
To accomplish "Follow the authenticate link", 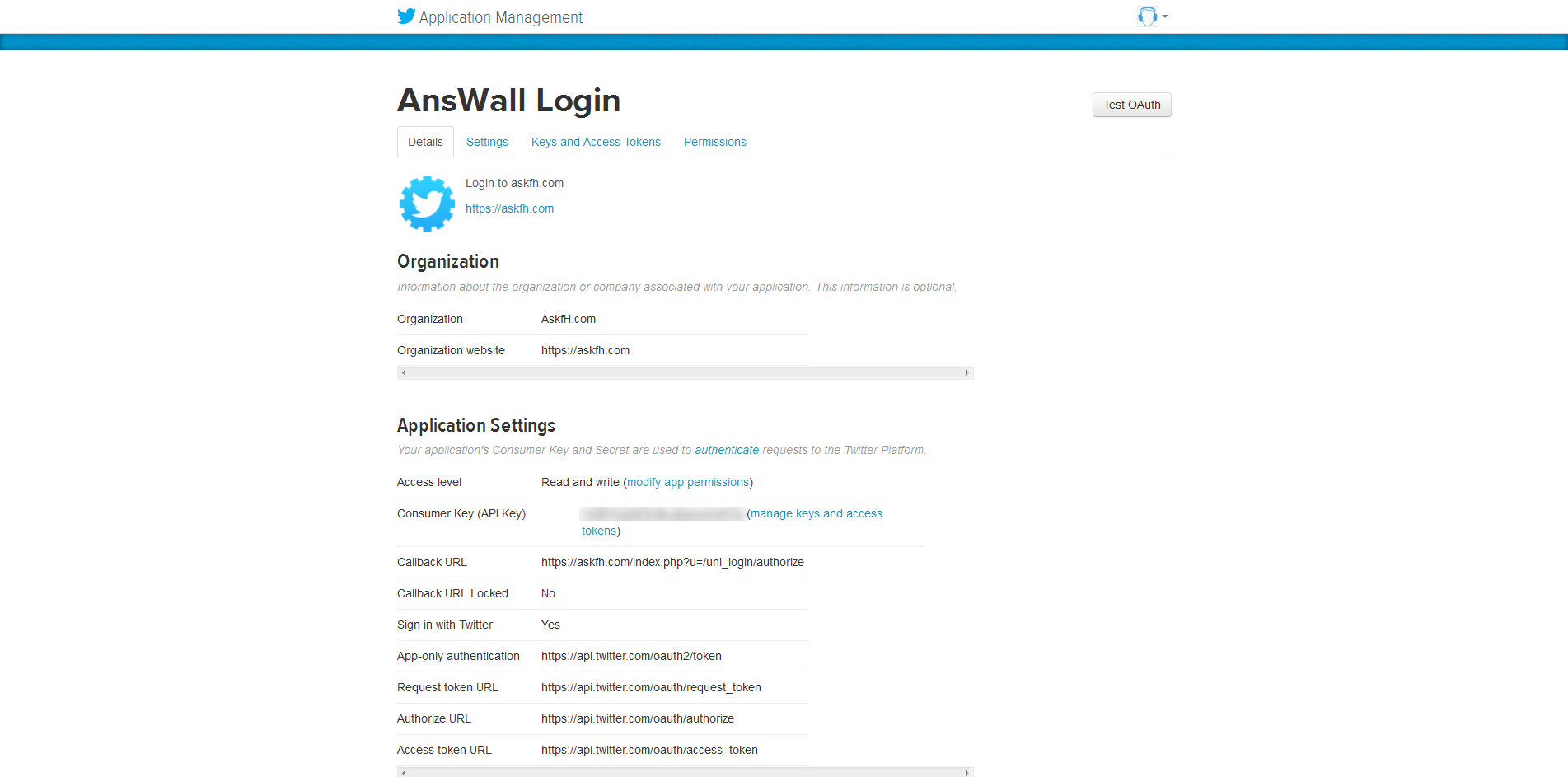I will tap(727, 450).
